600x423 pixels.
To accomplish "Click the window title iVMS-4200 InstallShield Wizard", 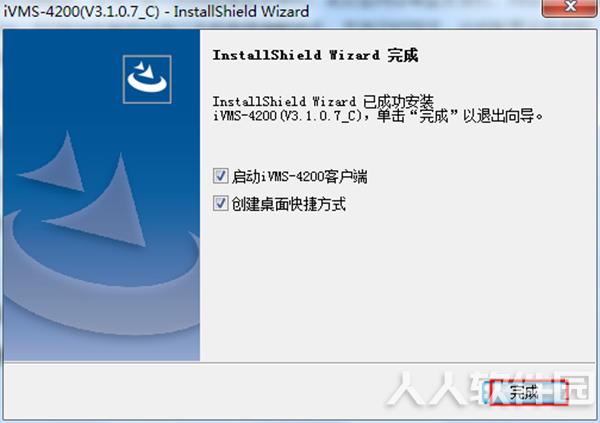I will click(156, 11).
